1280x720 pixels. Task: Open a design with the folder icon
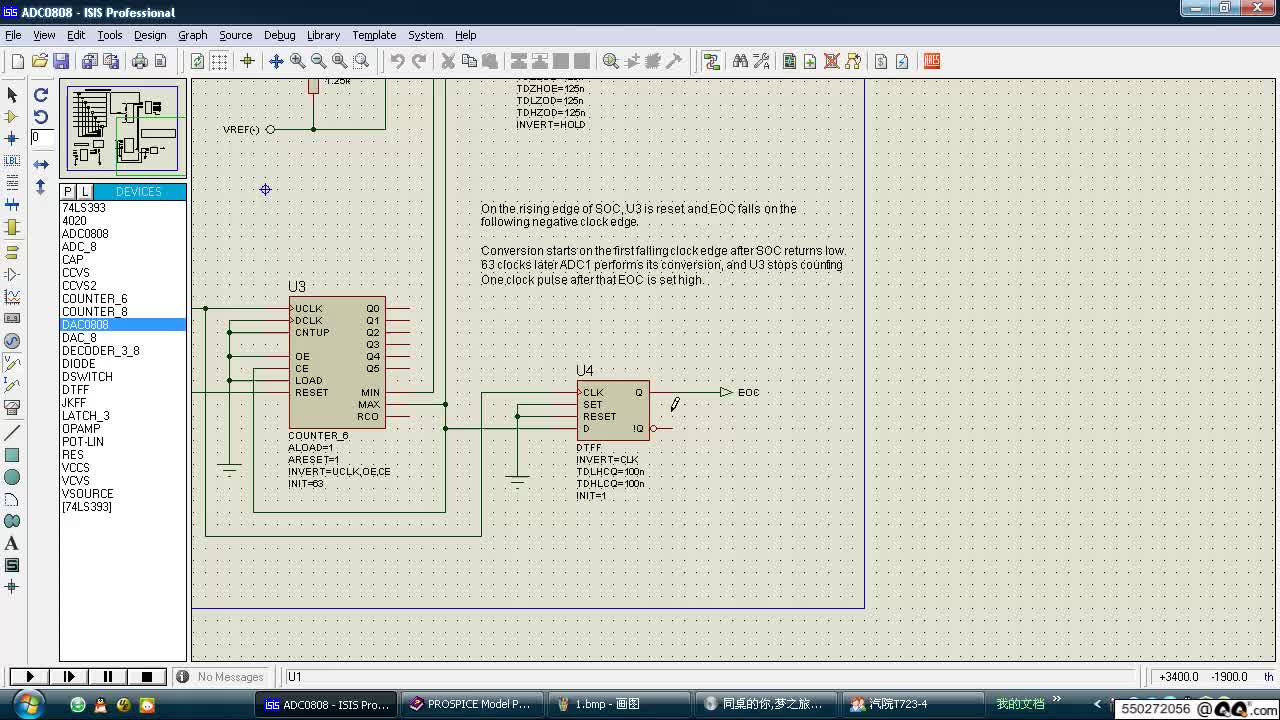tap(40, 61)
